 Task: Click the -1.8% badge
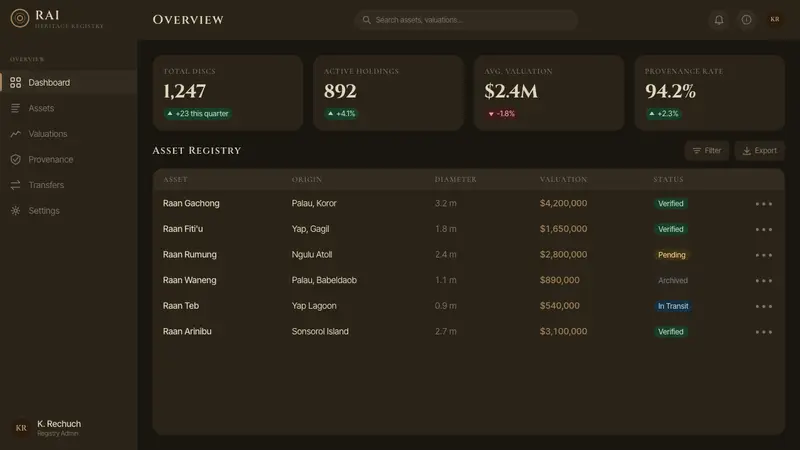(502, 114)
